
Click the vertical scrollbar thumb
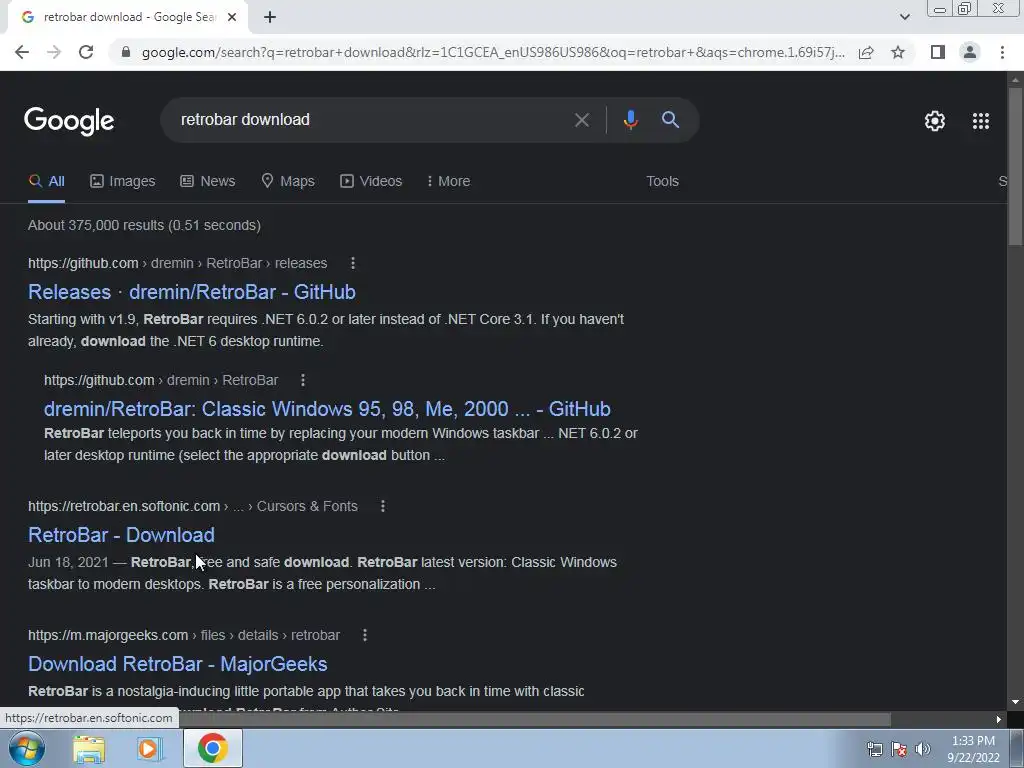(x=1016, y=166)
